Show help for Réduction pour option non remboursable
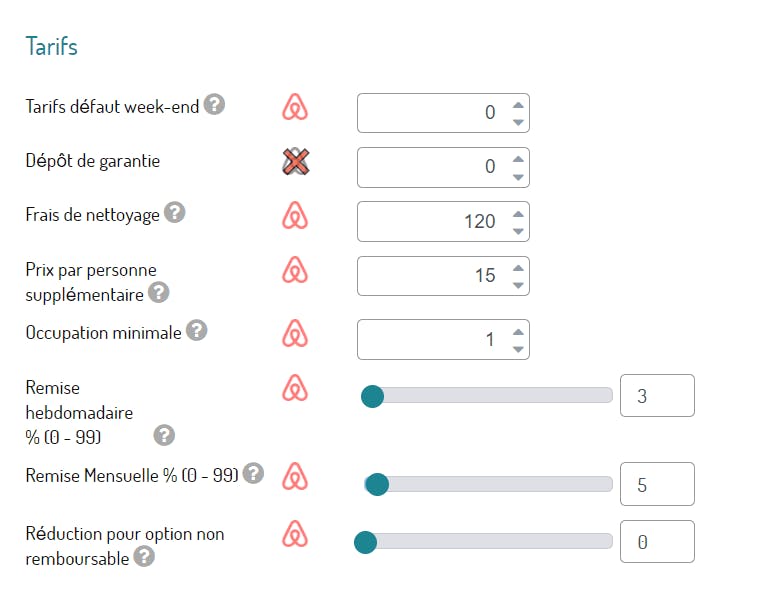 point(144,557)
